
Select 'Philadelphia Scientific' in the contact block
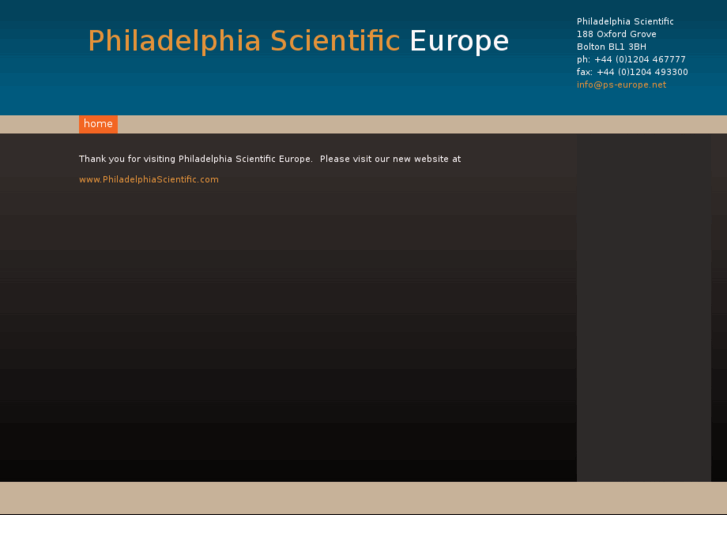625,21
